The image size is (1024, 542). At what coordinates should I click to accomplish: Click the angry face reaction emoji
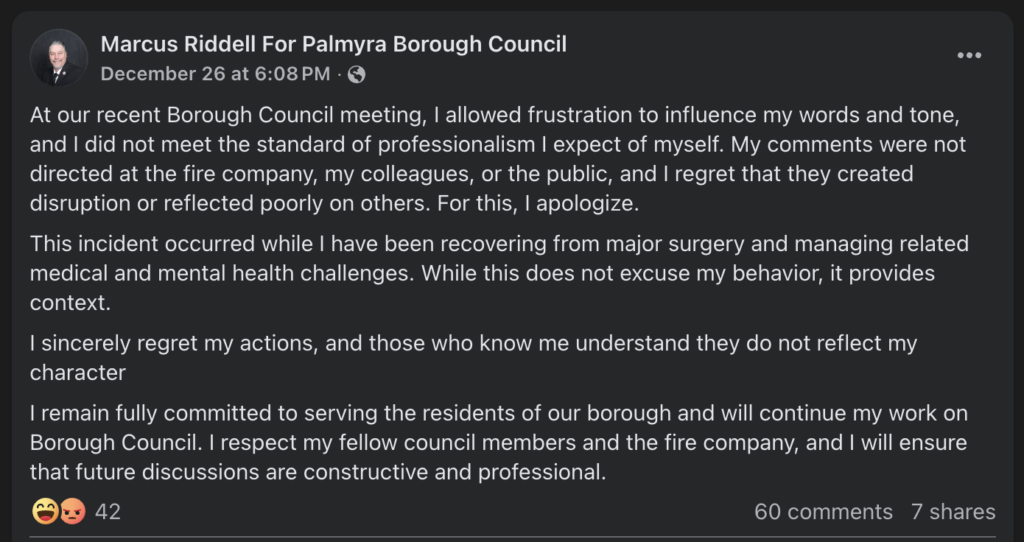73,512
